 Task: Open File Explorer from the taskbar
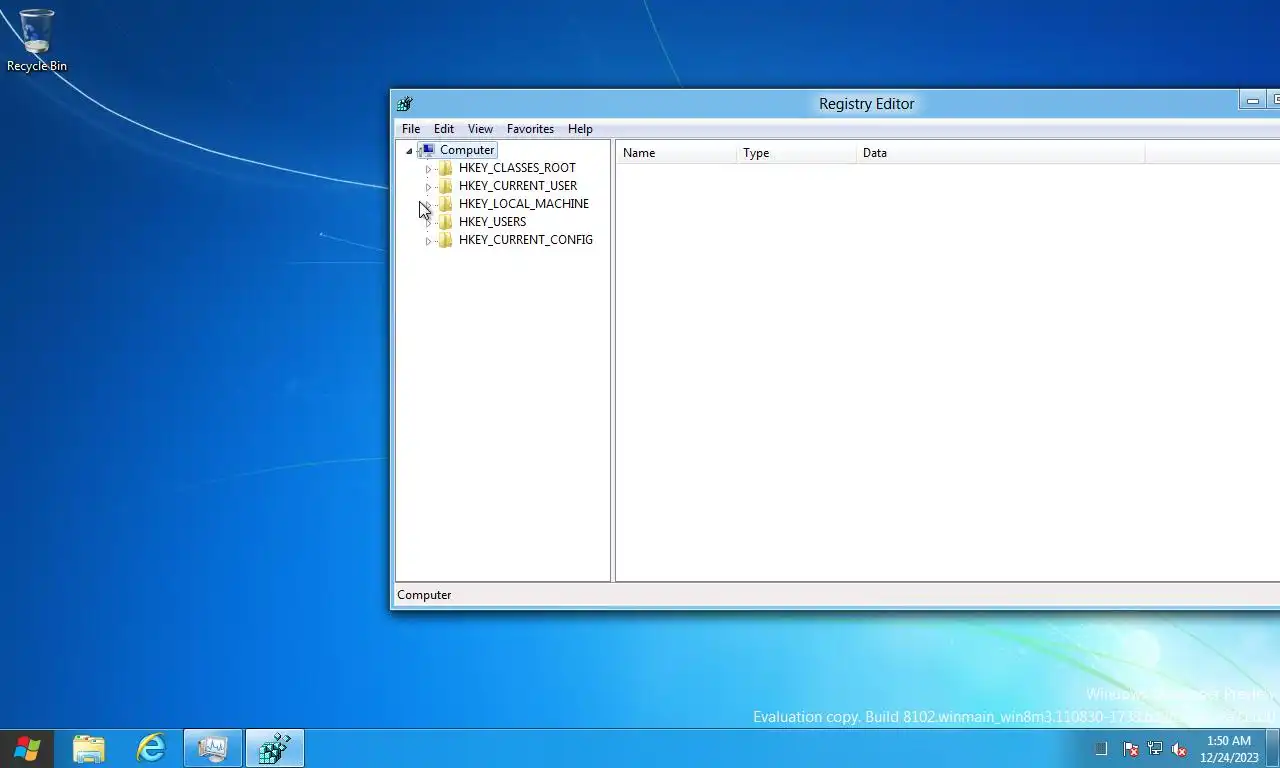89,748
